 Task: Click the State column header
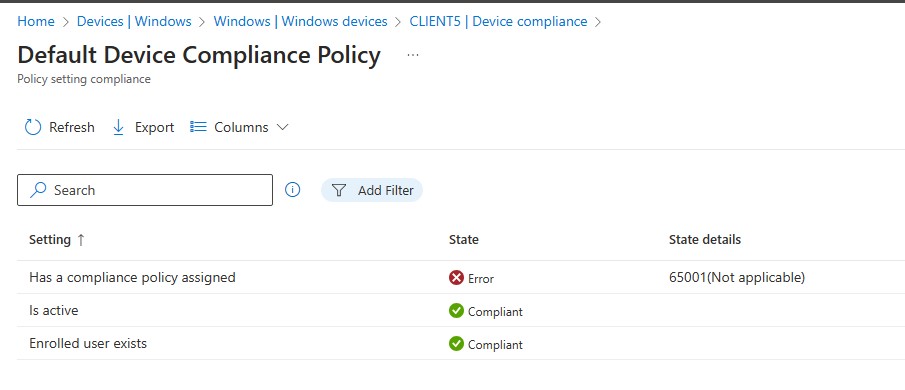coord(463,239)
